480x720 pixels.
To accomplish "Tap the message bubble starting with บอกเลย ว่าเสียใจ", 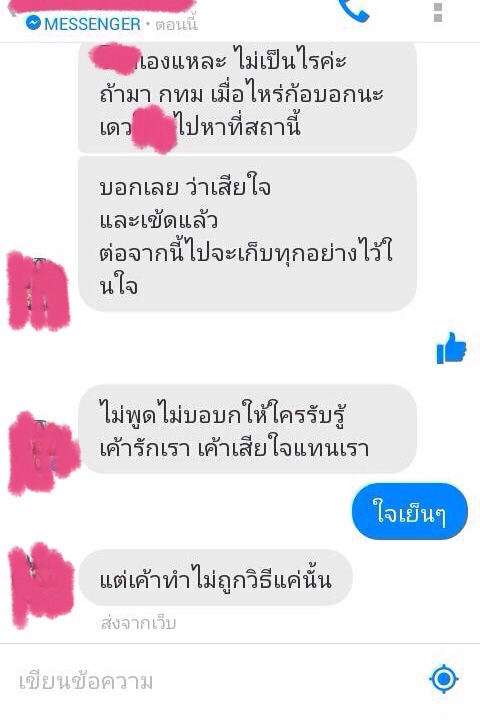I will (x=247, y=234).
